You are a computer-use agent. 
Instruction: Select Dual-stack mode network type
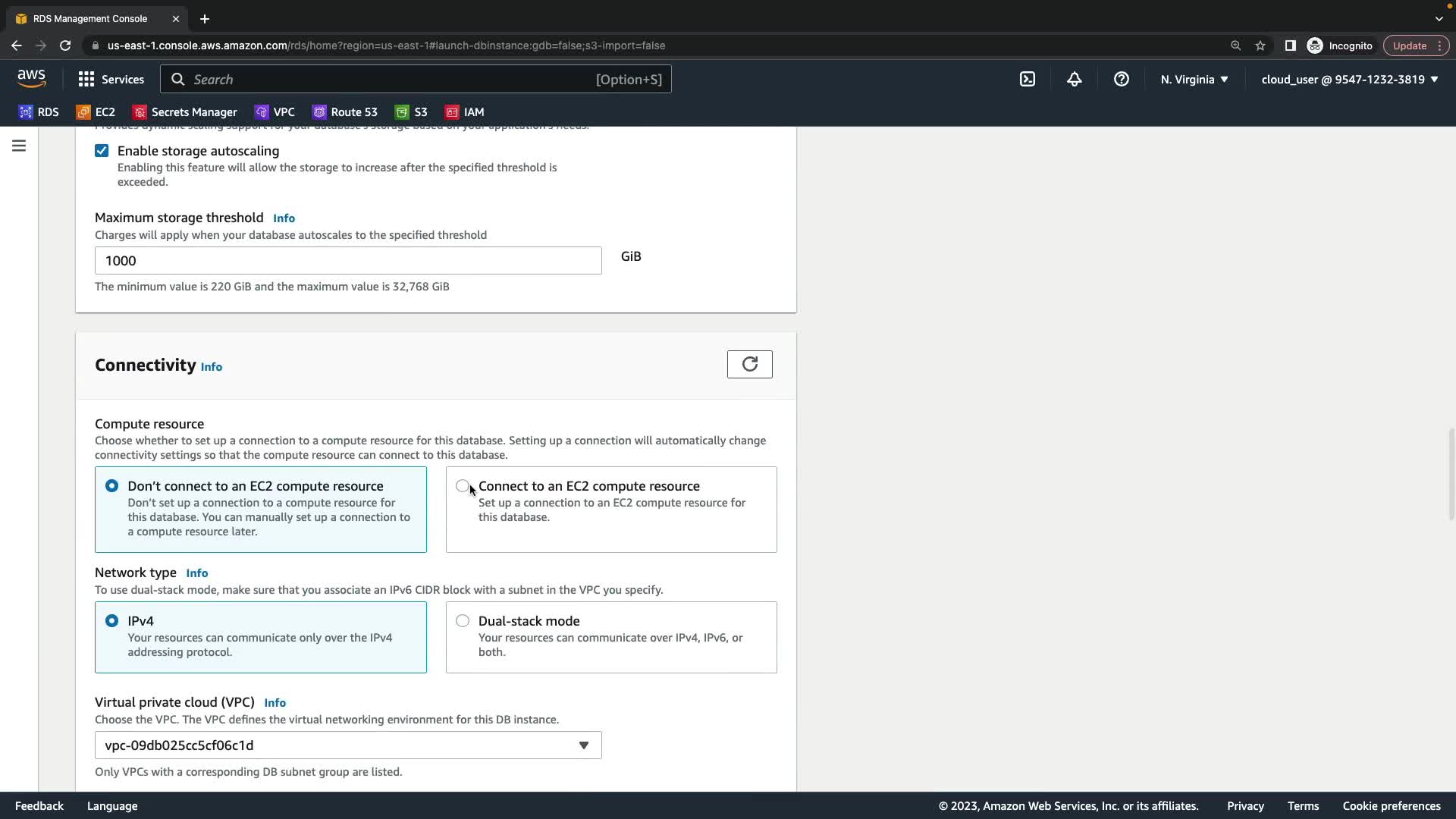[x=463, y=621]
